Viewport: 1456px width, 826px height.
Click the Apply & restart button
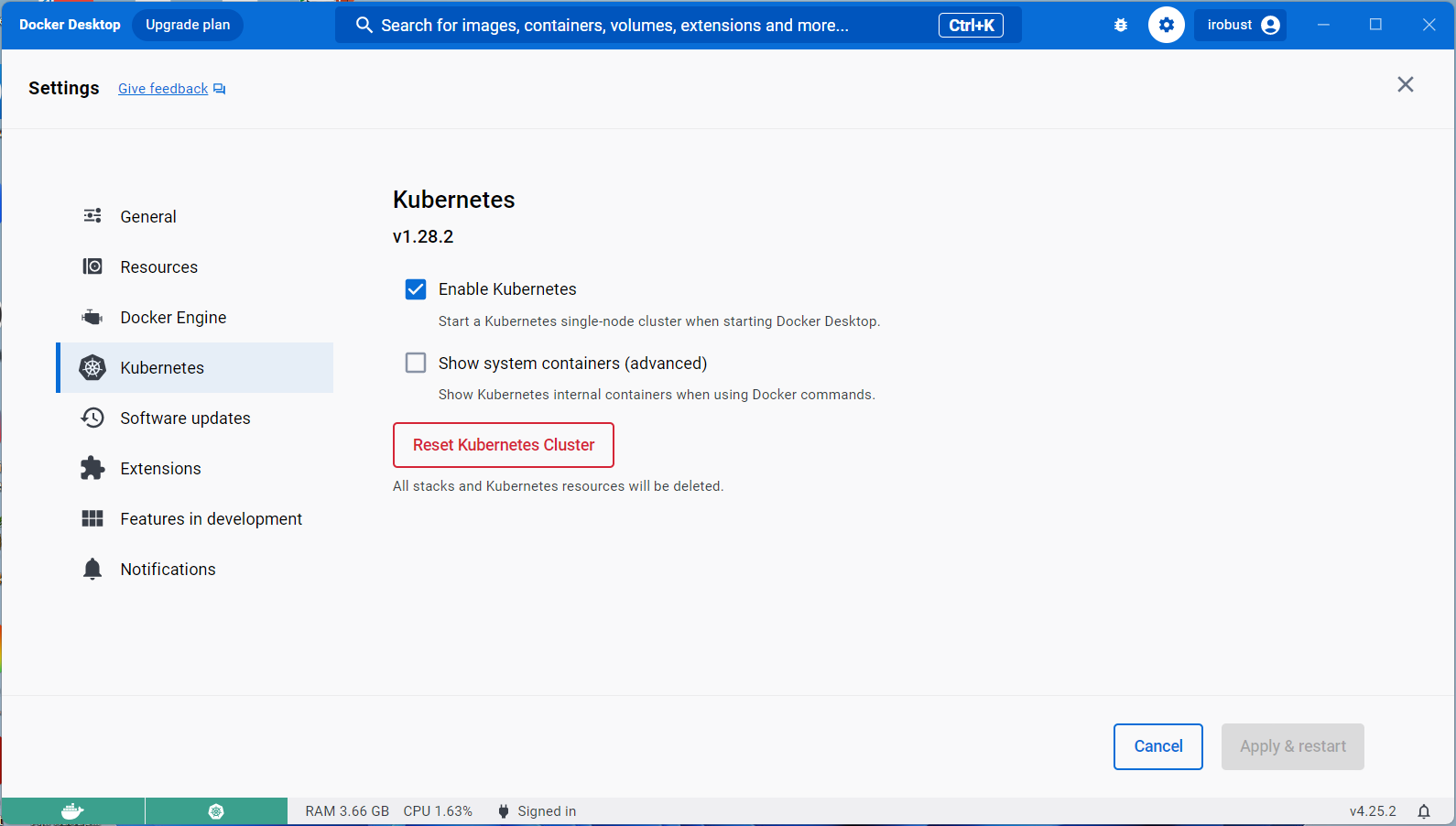[x=1293, y=746]
